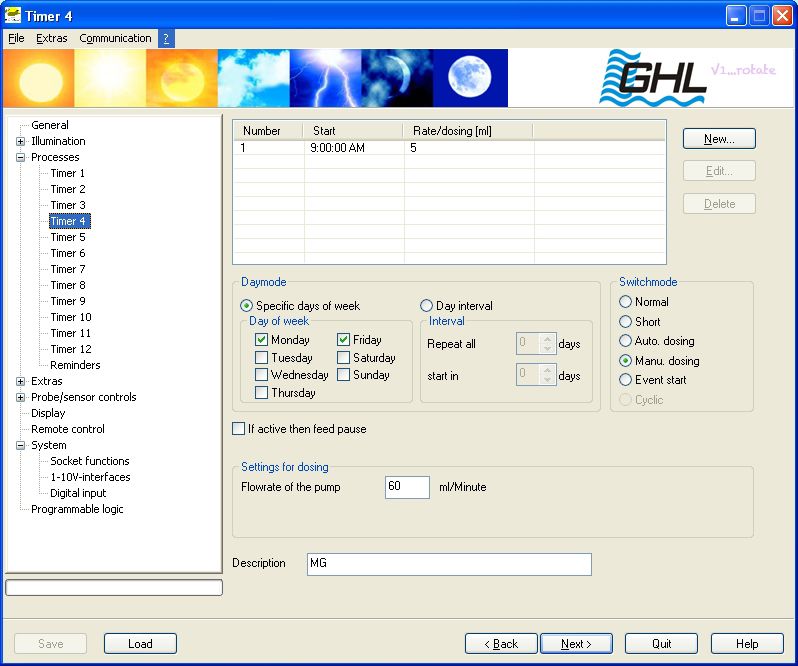This screenshot has height=666, width=798.
Task: Click the crescent moon image in banner
Action: click(x=397, y=78)
